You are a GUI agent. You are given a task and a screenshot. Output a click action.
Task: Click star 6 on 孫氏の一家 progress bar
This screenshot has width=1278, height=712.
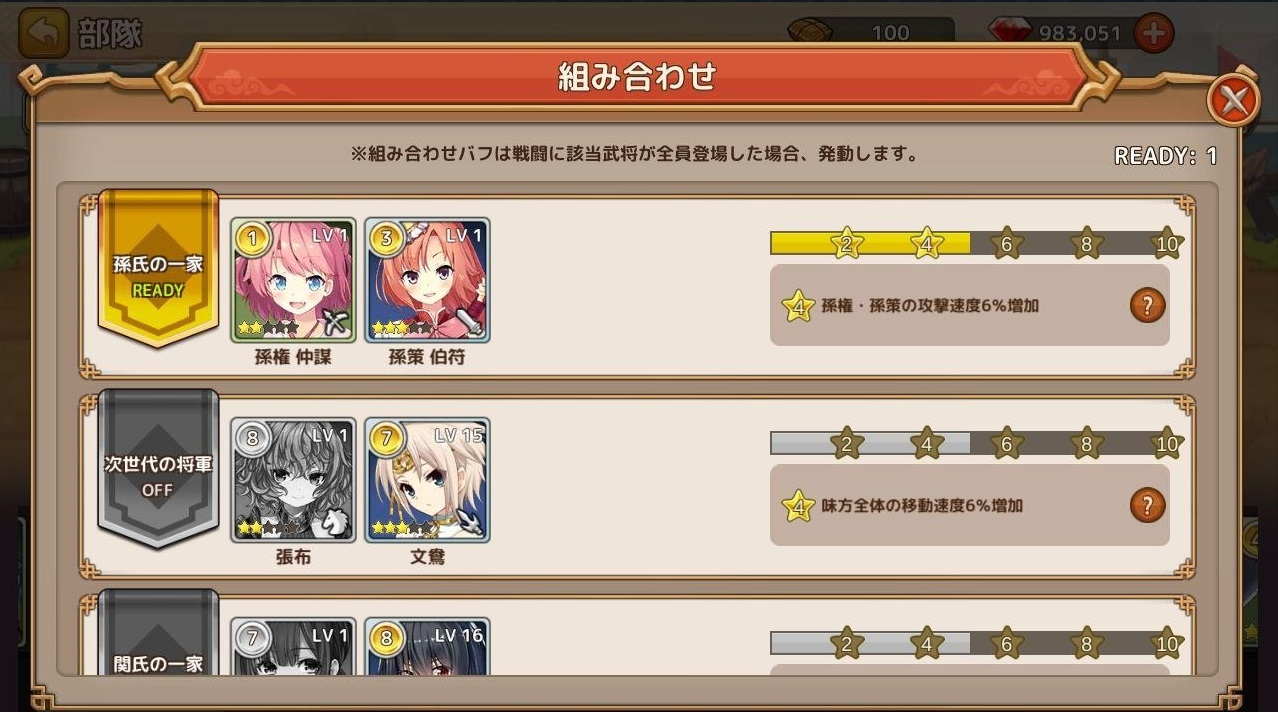point(1007,243)
